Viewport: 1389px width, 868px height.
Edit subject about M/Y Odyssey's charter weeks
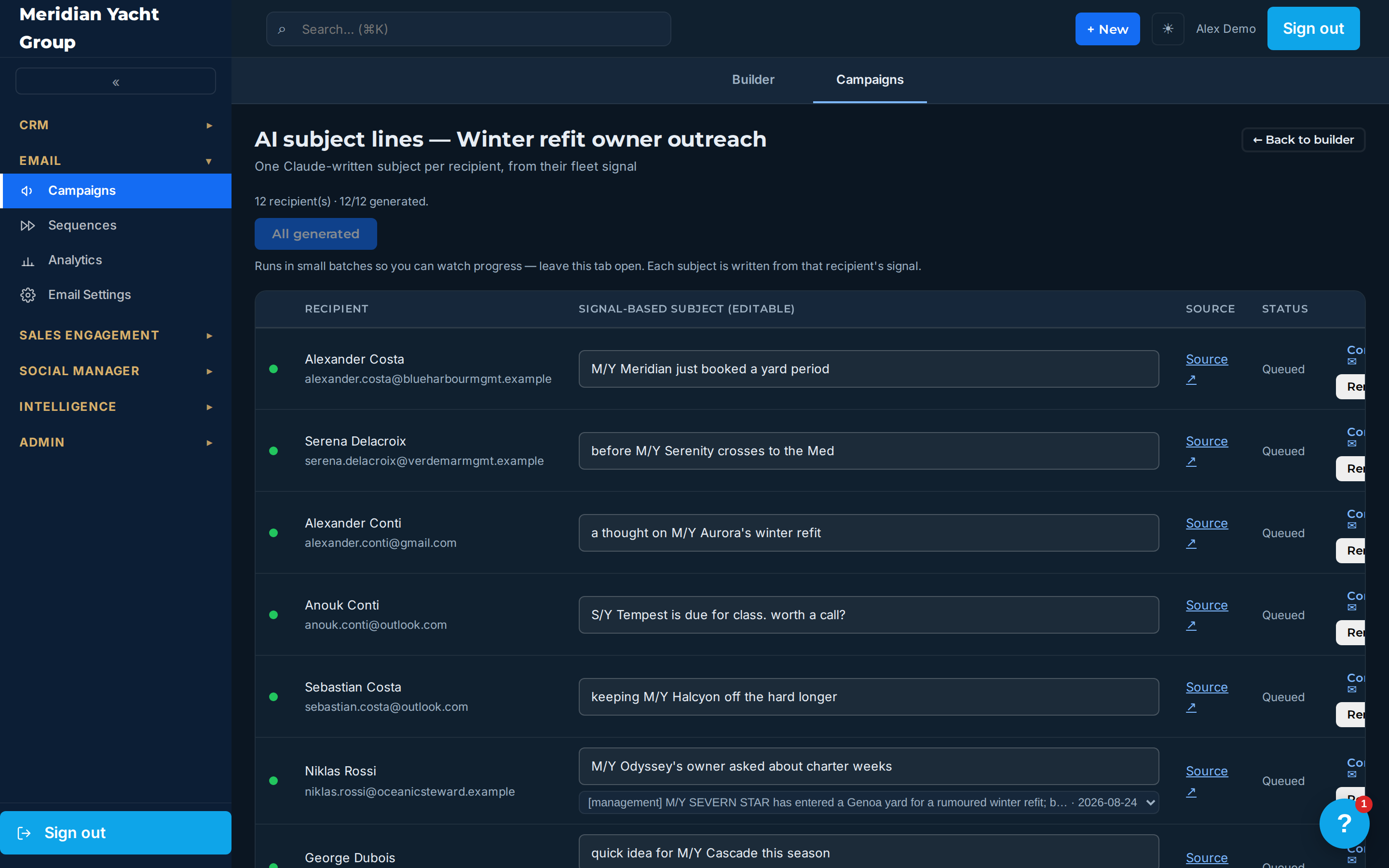(x=869, y=766)
